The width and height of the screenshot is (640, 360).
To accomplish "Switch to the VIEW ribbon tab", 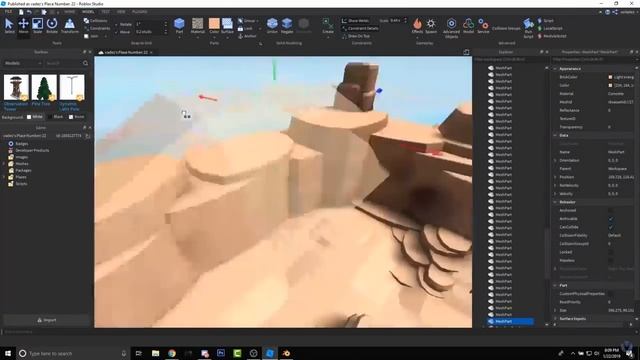I will 121,12.
